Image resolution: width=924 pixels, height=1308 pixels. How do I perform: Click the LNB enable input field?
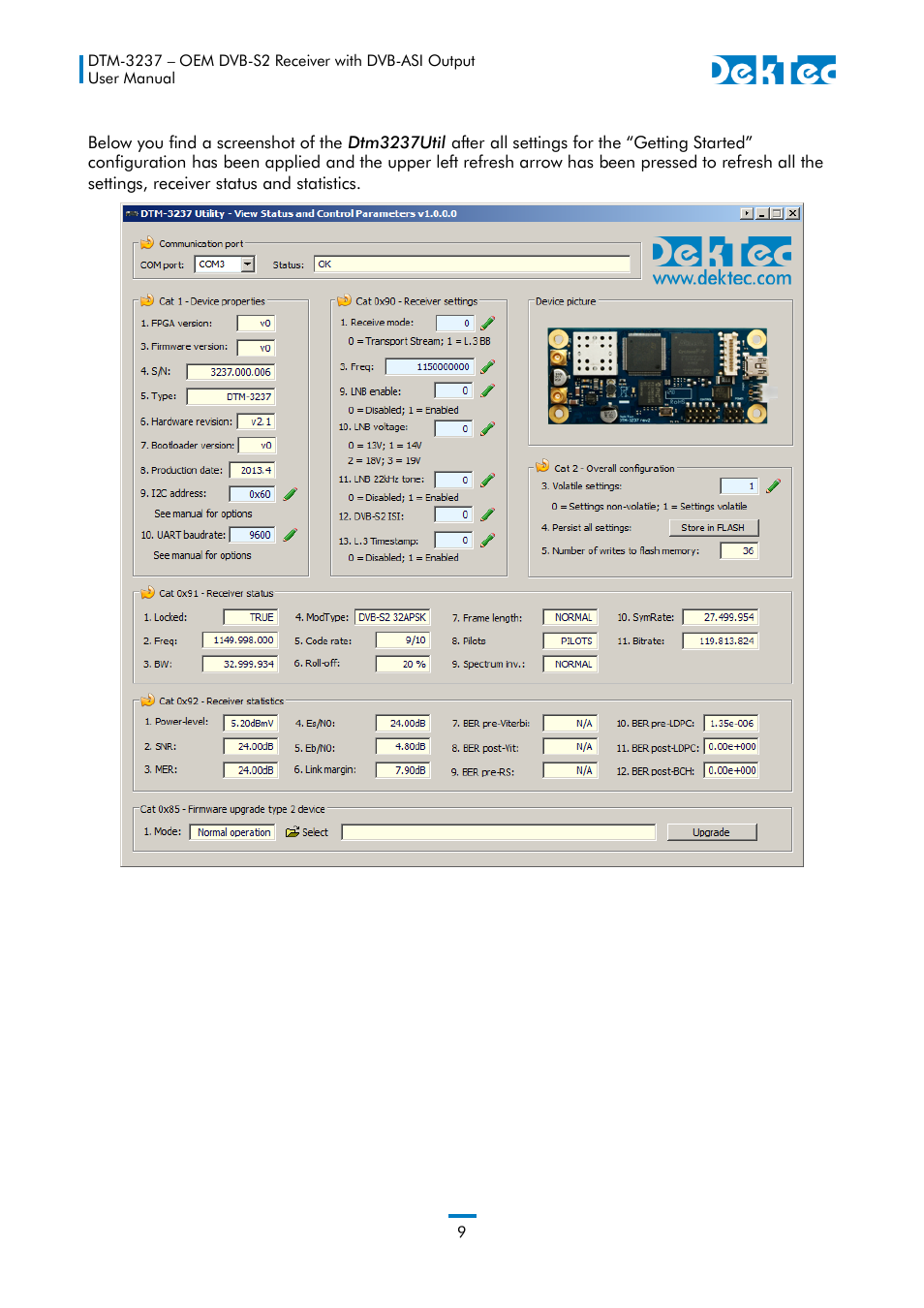point(453,391)
